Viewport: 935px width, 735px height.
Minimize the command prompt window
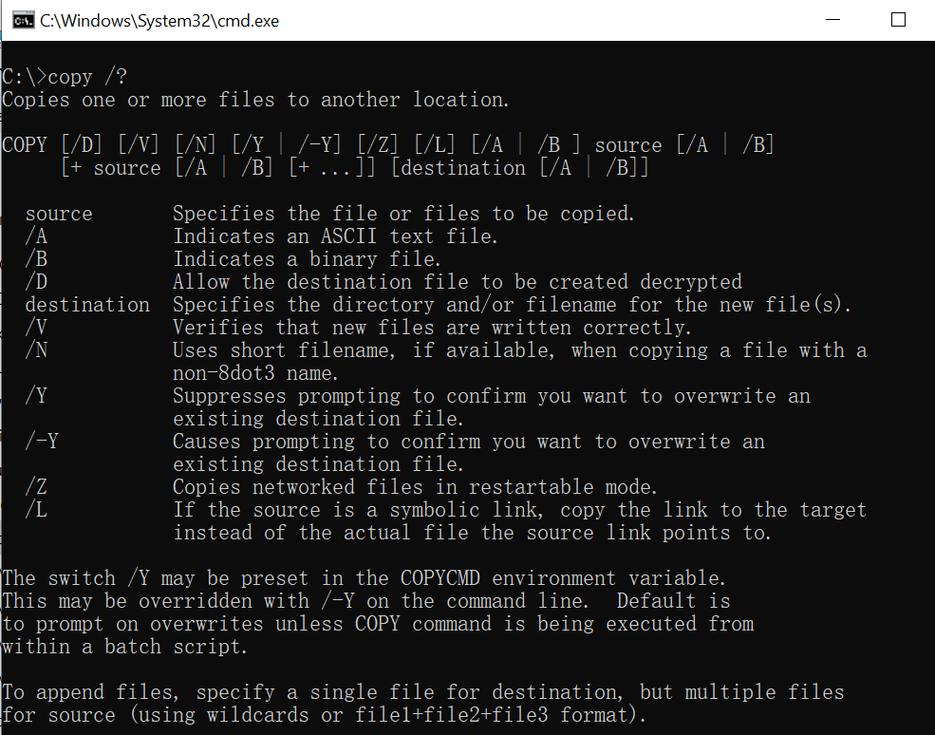click(834, 20)
